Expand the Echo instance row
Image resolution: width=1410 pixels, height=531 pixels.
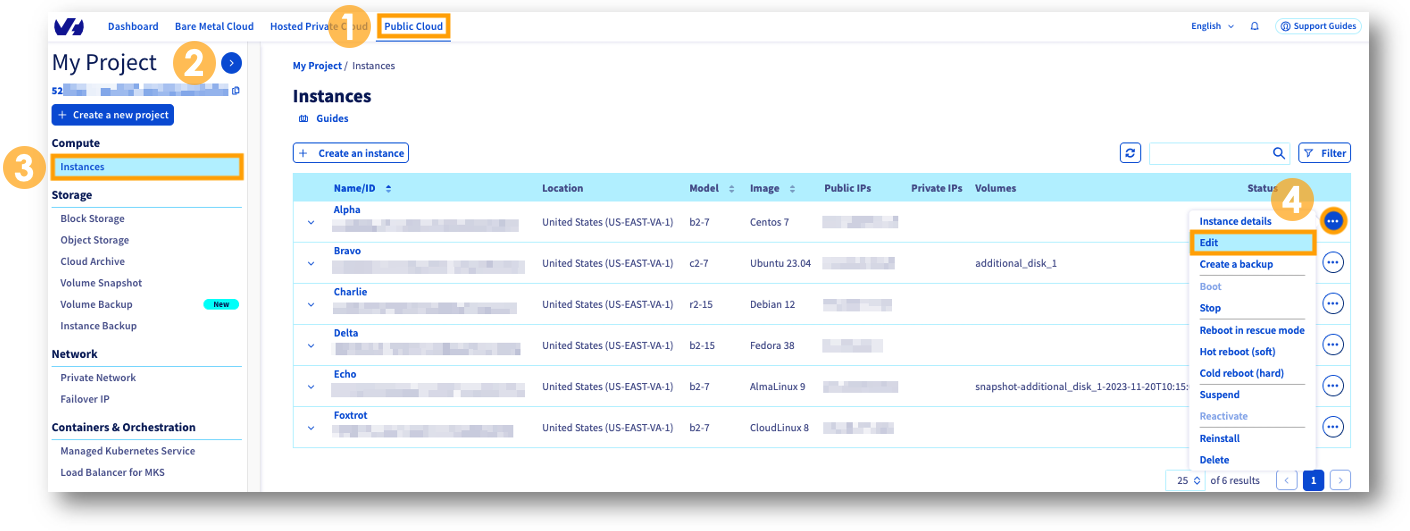pos(311,386)
